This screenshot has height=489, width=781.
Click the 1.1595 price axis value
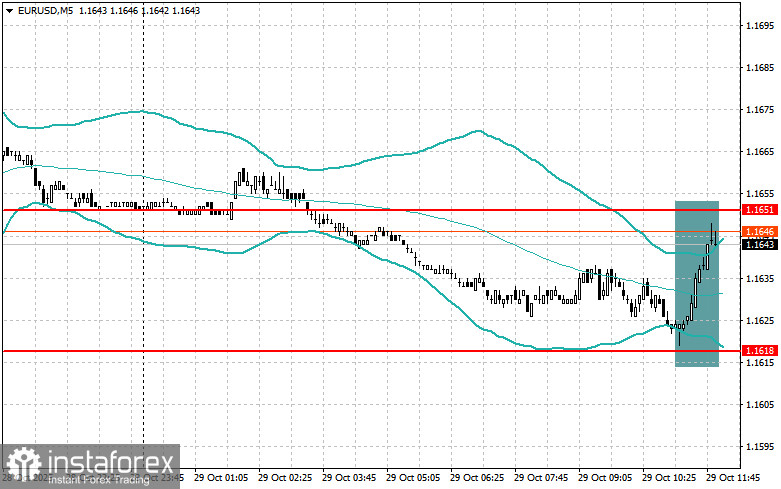pyautogui.click(x=761, y=447)
